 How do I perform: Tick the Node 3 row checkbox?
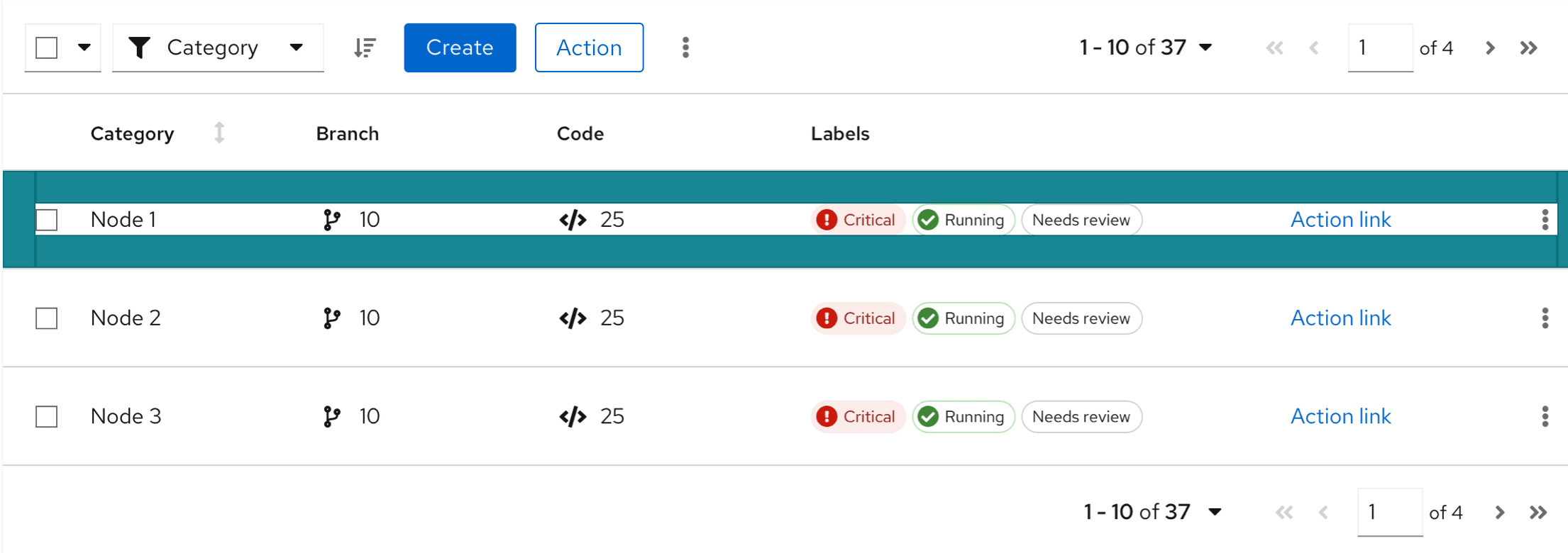47,416
